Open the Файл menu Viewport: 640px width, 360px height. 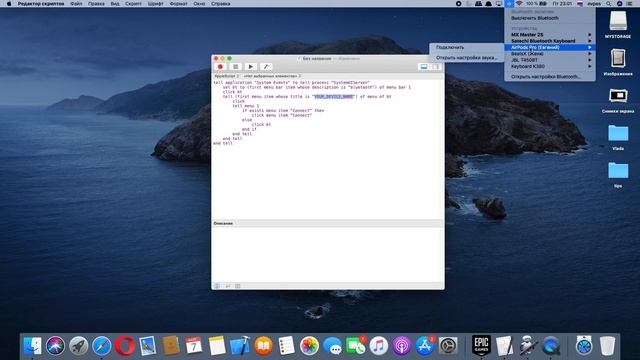[x=76, y=4]
